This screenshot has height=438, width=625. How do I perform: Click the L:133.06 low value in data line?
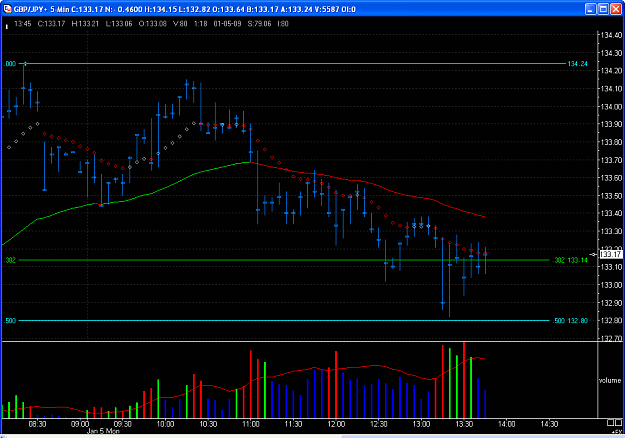pos(119,24)
